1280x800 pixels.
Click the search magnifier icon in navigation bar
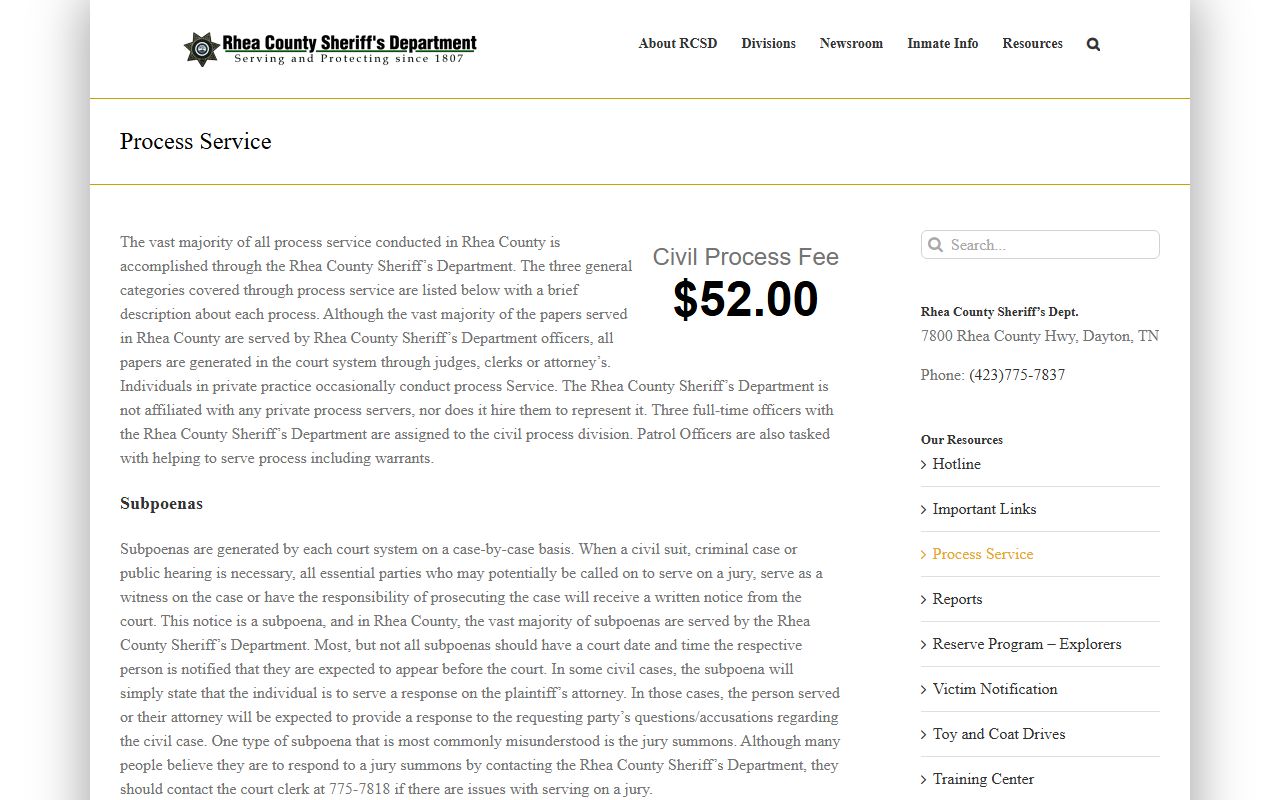(1093, 44)
